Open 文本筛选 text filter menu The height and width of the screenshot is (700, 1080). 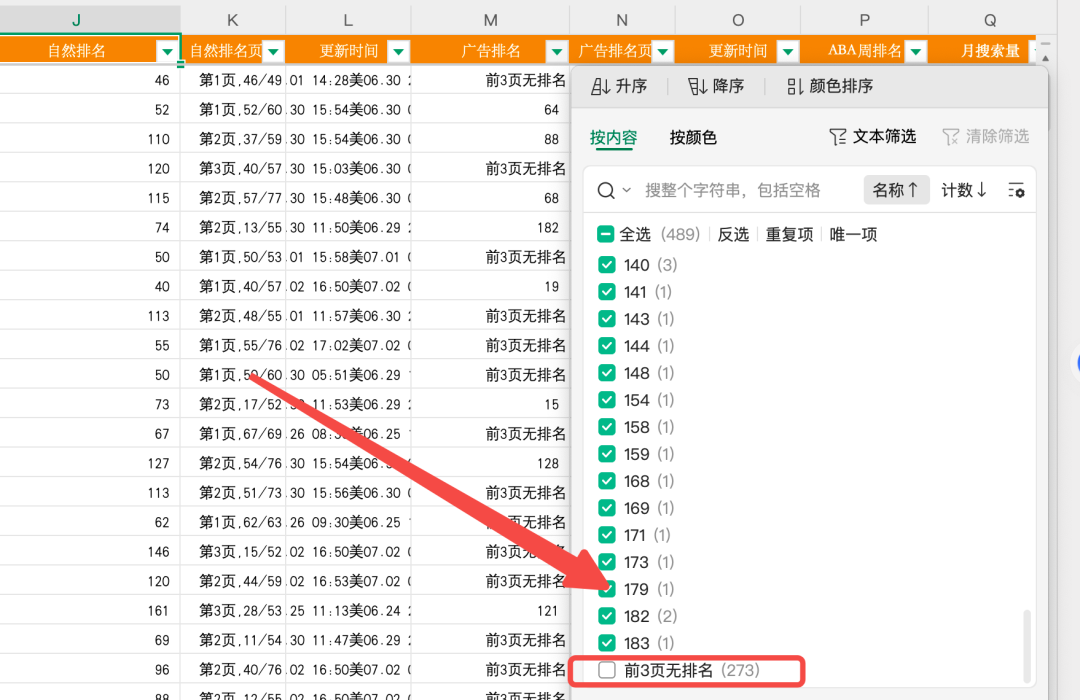coord(873,137)
